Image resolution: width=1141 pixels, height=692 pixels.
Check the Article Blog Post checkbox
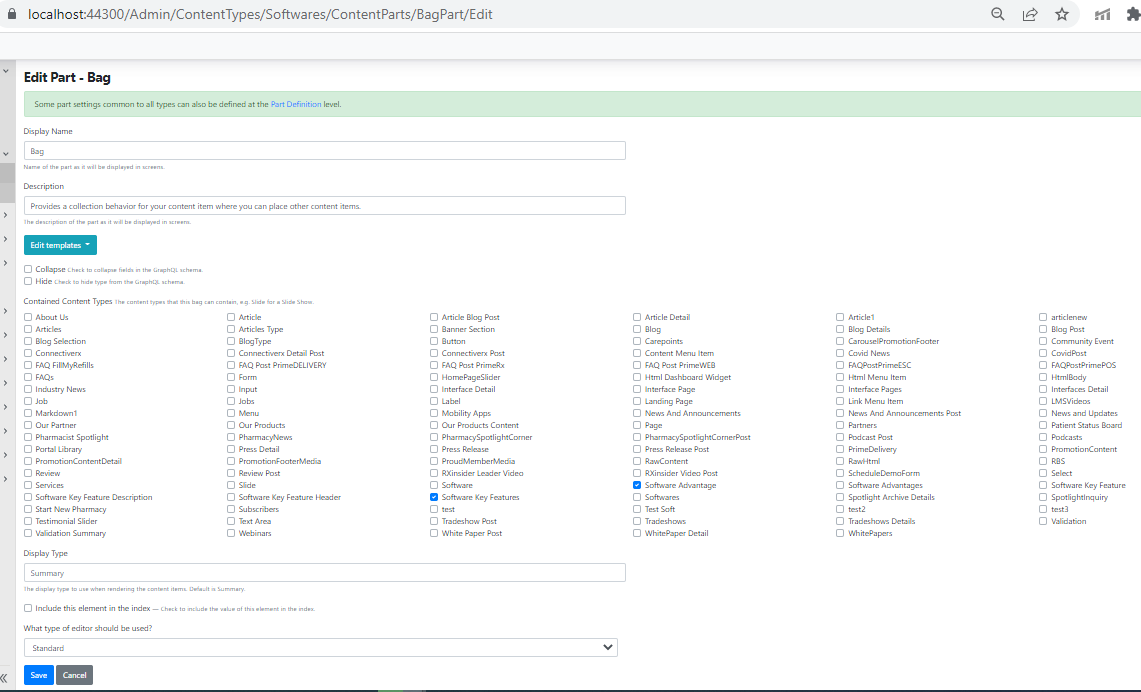[x=434, y=317]
